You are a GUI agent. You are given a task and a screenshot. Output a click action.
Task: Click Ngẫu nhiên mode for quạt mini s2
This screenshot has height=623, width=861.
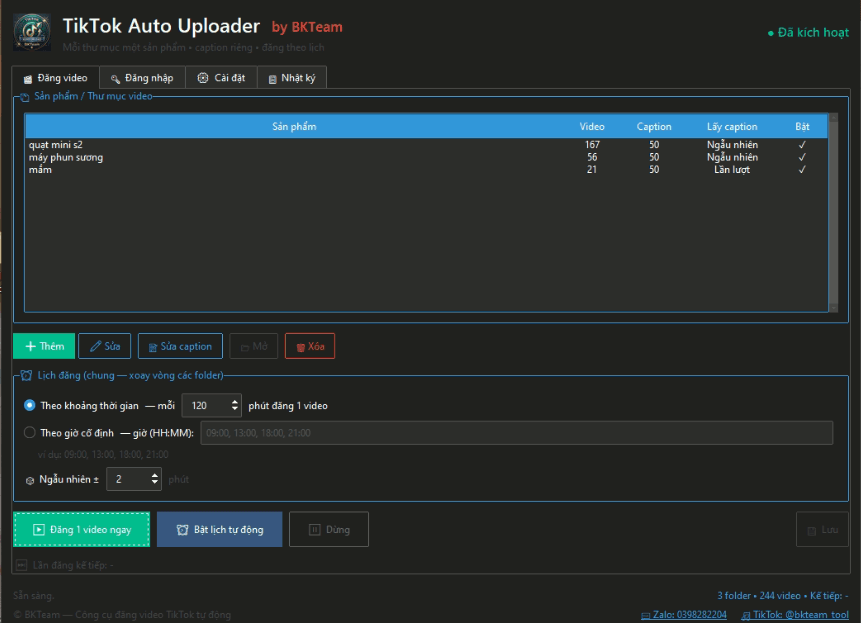point(732,145)
